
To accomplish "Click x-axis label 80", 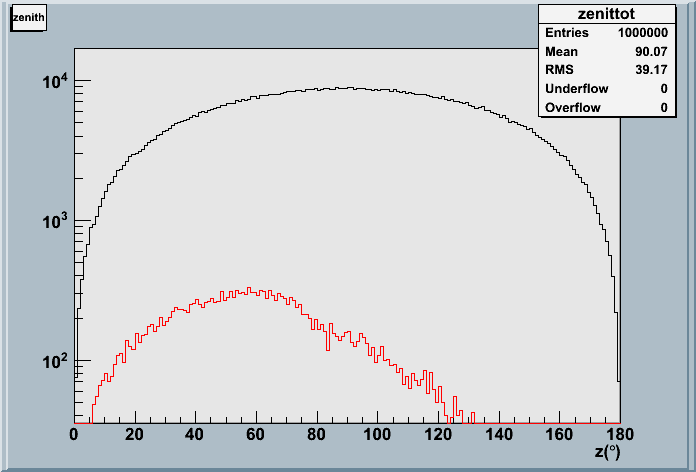I will click(316, 434).
